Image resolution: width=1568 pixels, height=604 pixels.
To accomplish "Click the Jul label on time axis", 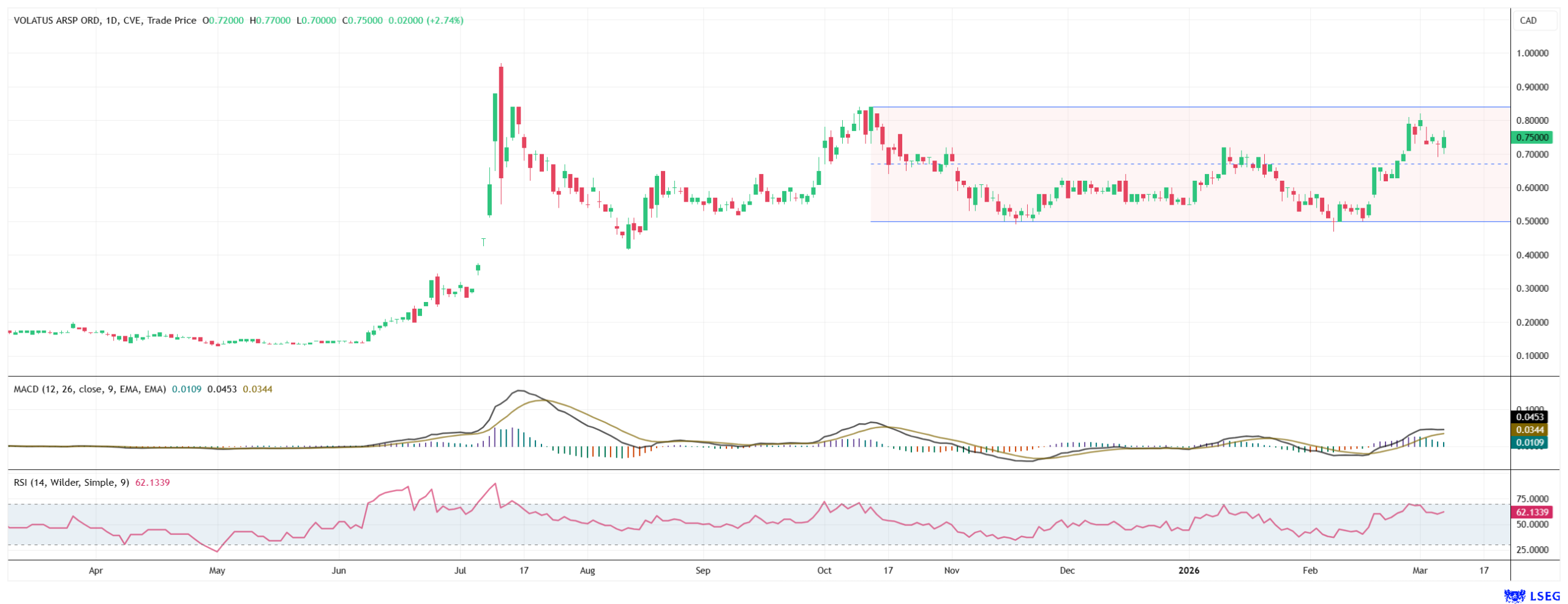I will pyautogui.click(x=460, y=570).
